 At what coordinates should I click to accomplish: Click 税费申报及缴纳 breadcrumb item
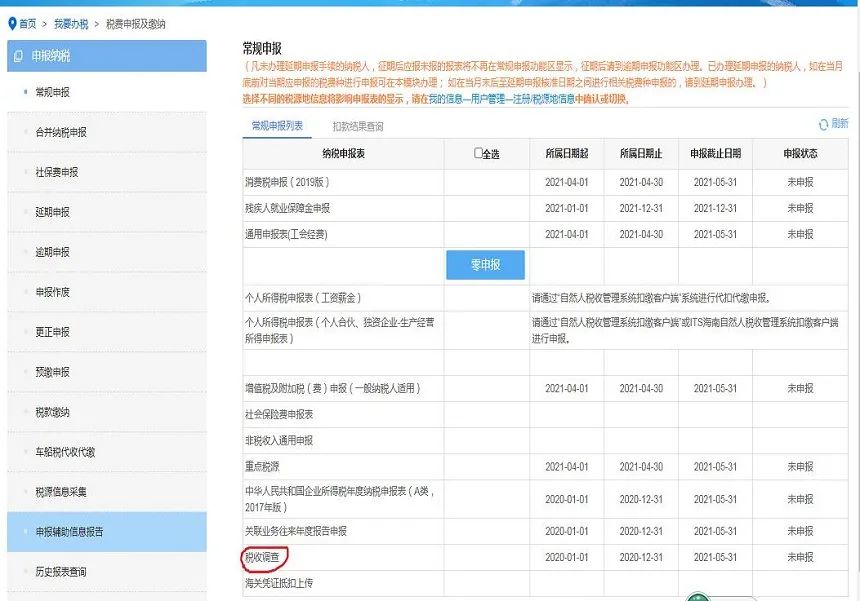[135, 24]
